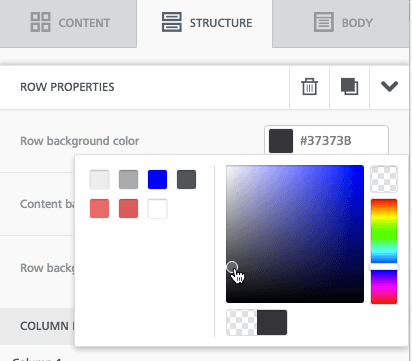
Task: Delete row using the trash icon
Action: tap(309, 87)
